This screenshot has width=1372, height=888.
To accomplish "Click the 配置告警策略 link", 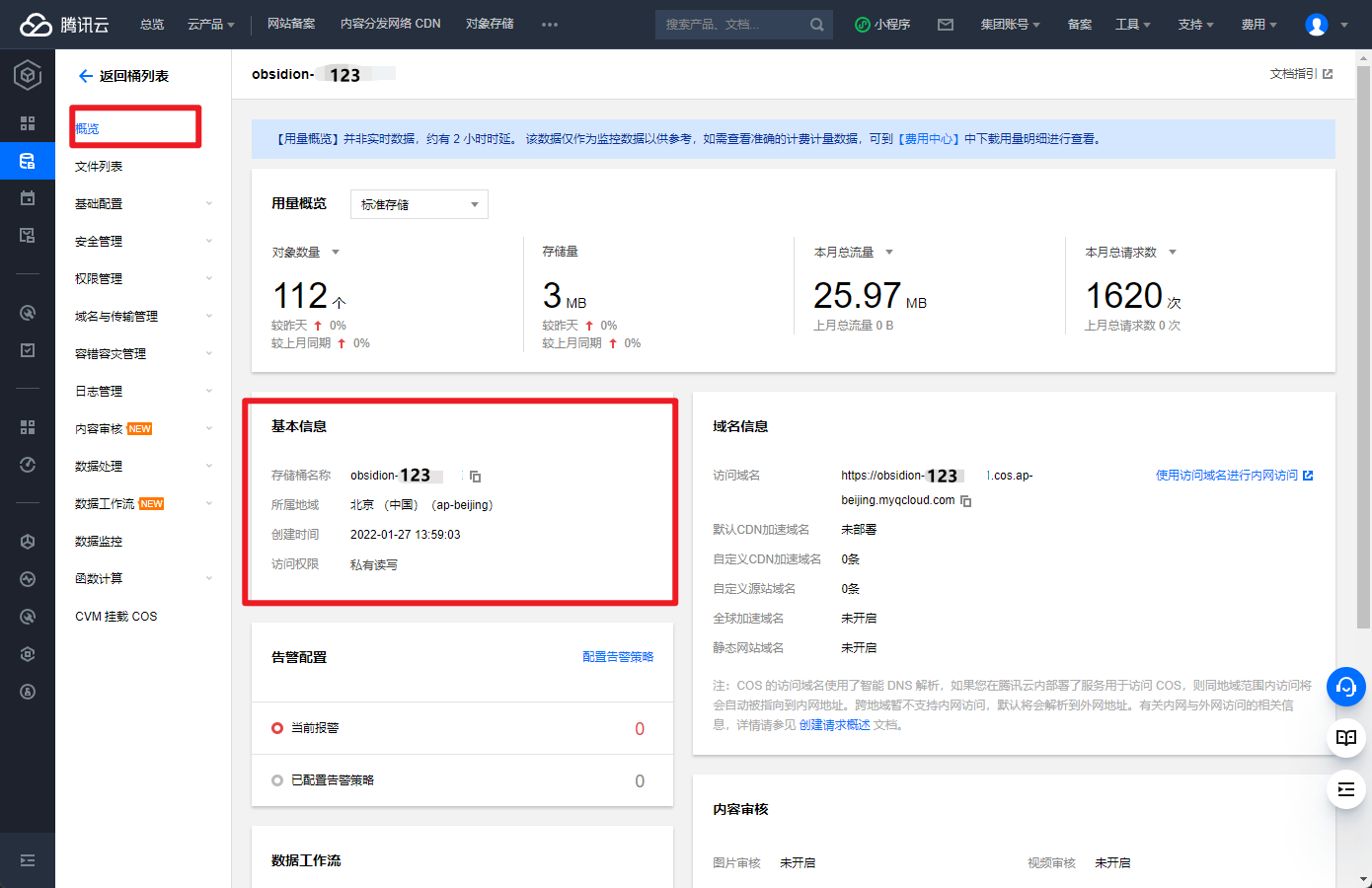I will [618, 657].
